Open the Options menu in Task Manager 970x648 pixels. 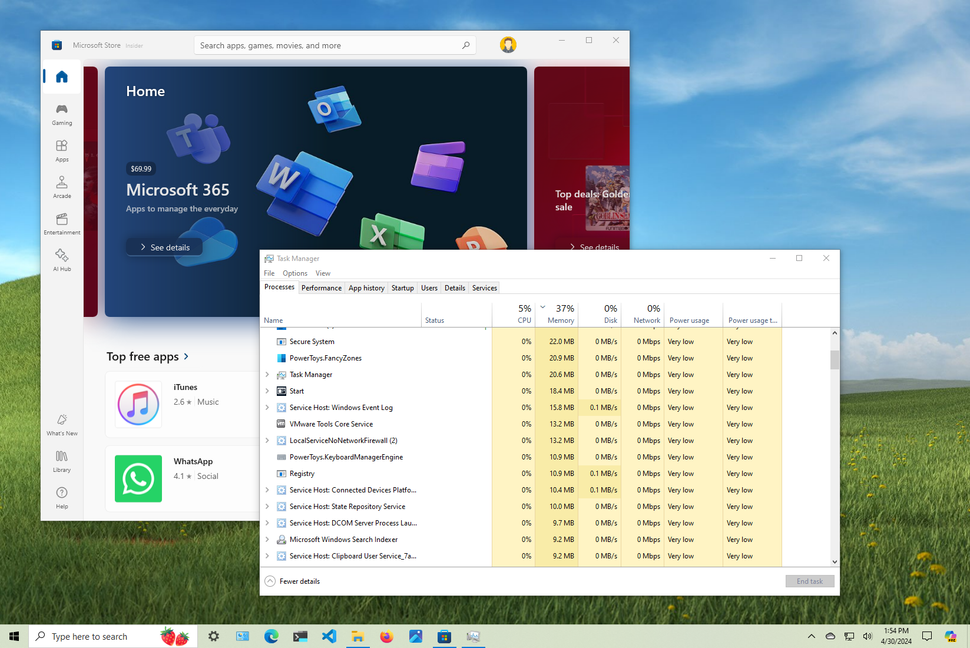[295, 272]
